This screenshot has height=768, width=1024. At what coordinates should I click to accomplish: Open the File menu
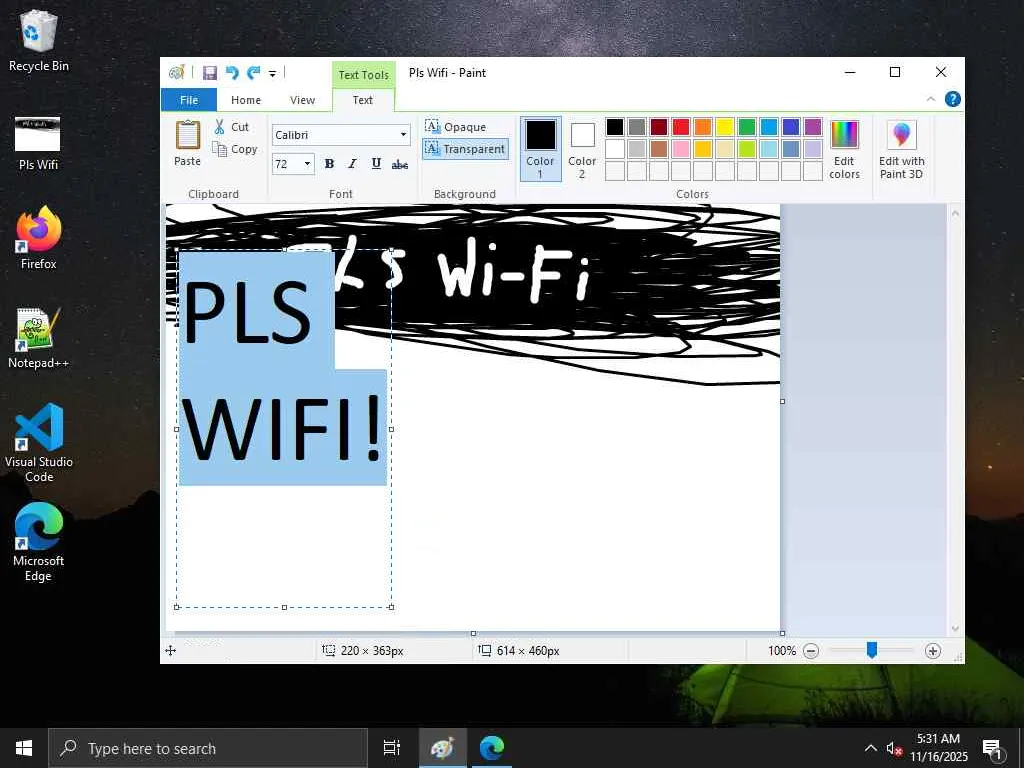(189, 100)
